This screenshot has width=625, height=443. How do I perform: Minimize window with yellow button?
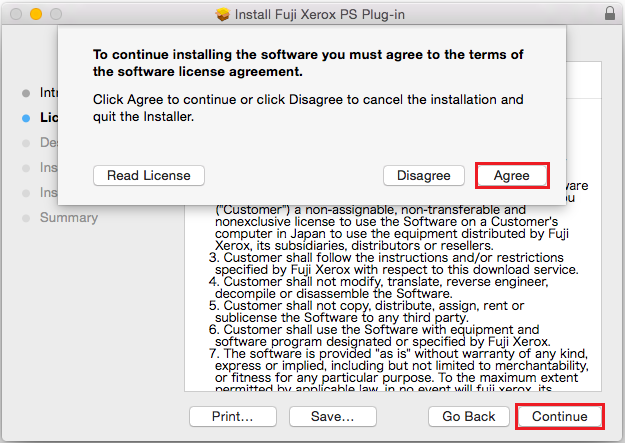point(36,14)
